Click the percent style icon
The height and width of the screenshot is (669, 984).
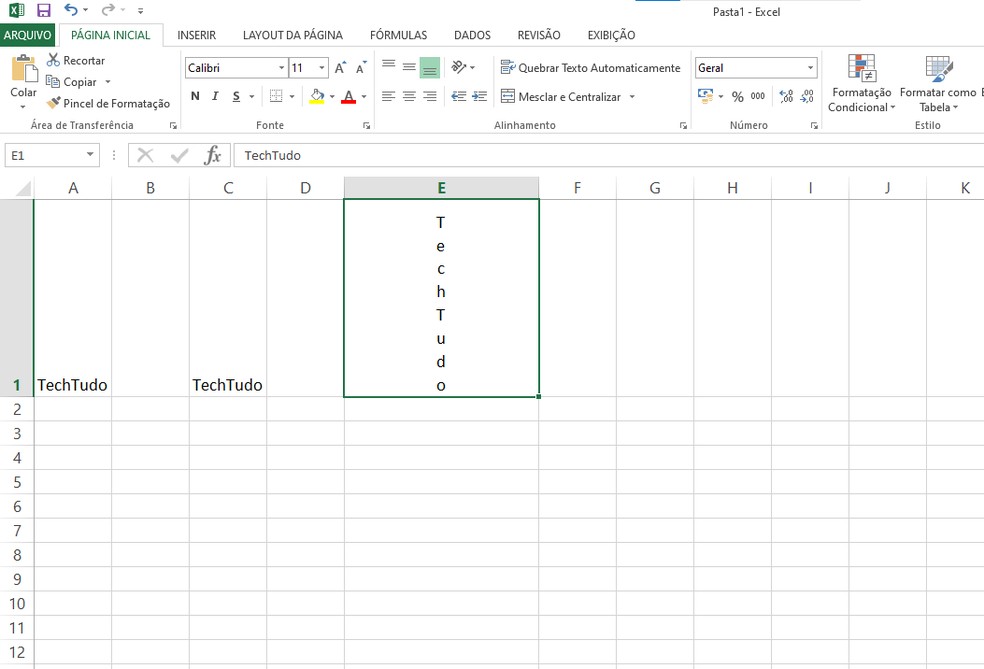tap(737, 96)
